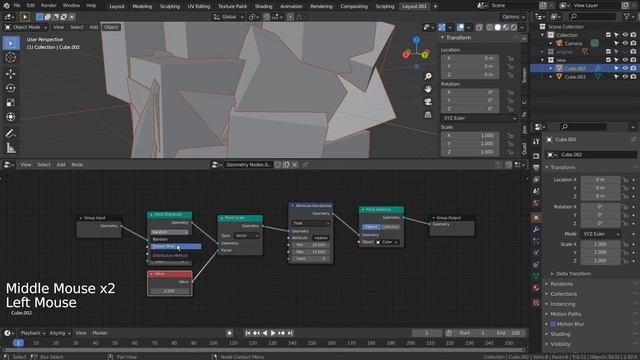
Task: Click the viewport pan hand icon
Action: tap(427, 89)
